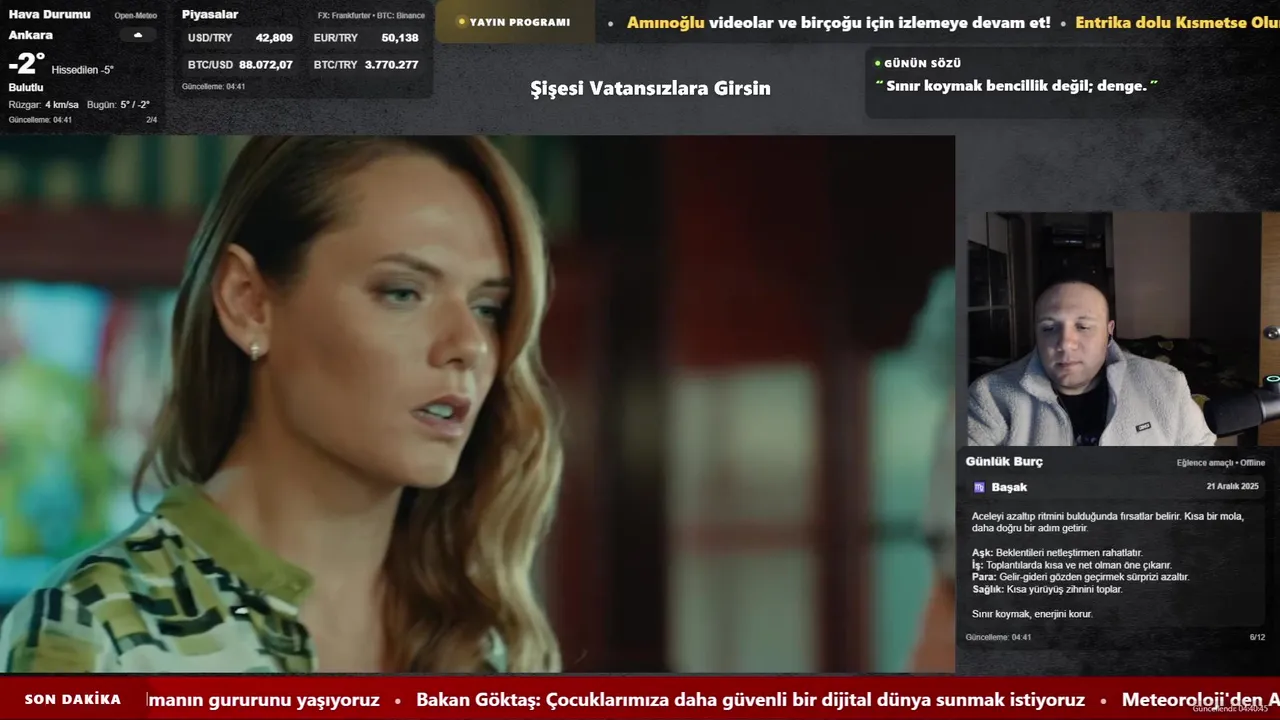This screenshot has height=720, width=1280.
Task: Click the Sınır koymak bencillik değil quote
Action: pyautogui.click(x=1016, y=86)
